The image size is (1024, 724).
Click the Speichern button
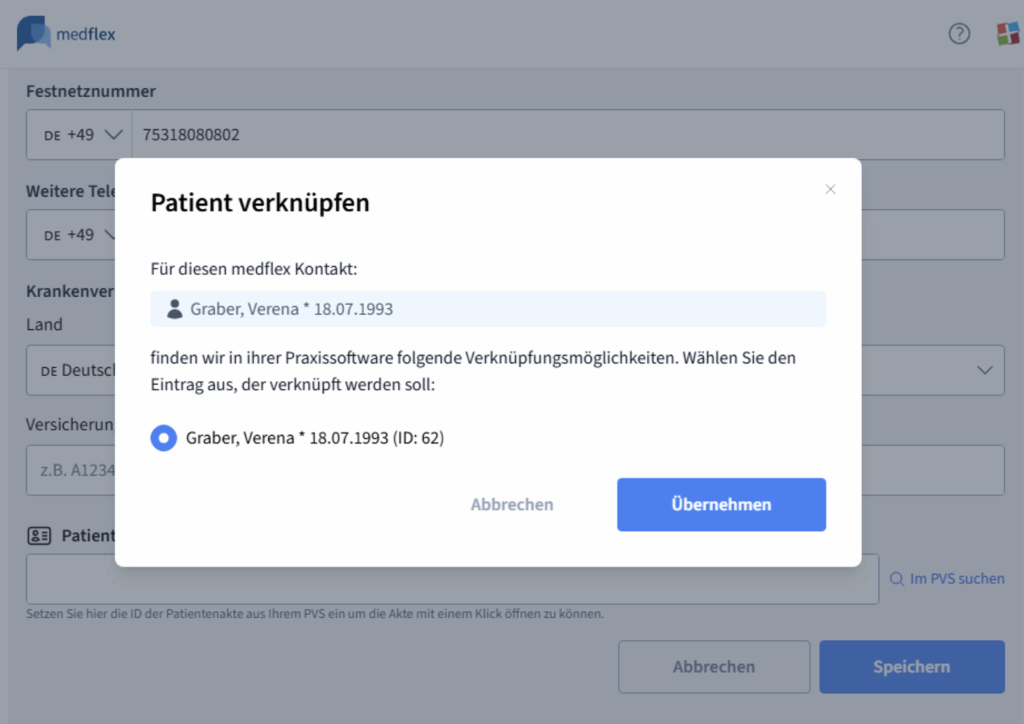point(912,667)
